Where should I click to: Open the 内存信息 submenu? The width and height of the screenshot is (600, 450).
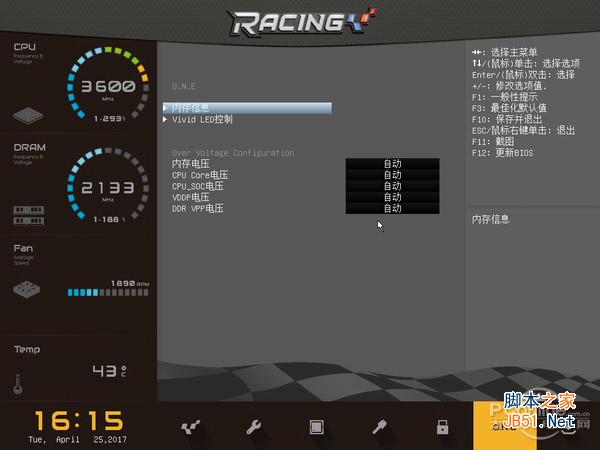(x=247, y=108)
